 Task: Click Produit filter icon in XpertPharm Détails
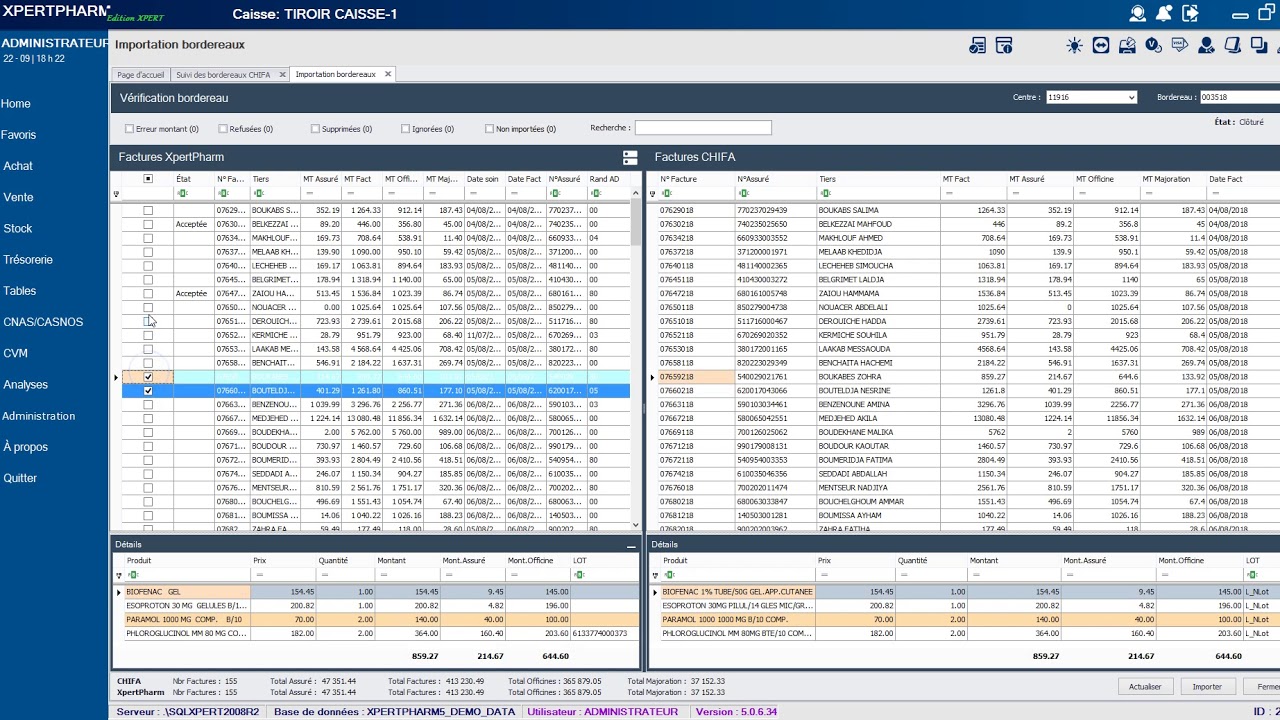[x=133, y=575]
